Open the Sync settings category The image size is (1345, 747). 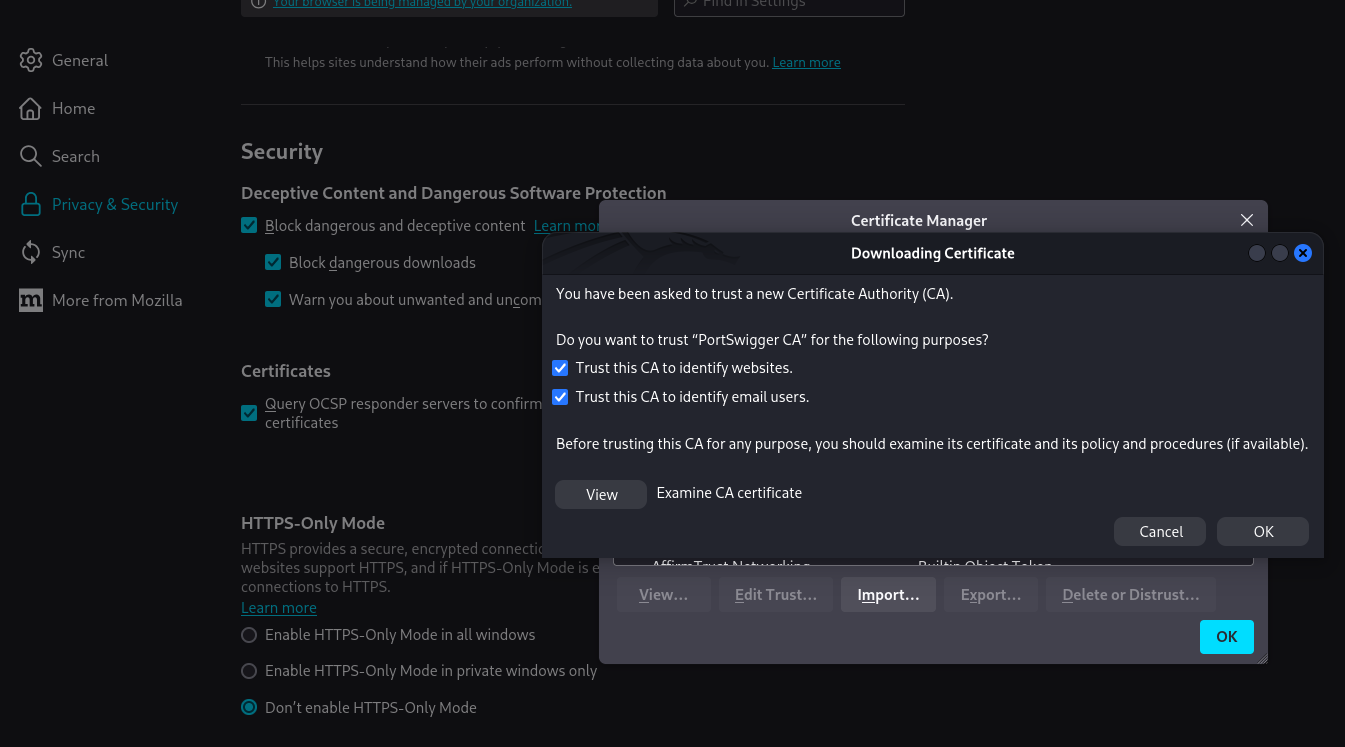[68, 252]
